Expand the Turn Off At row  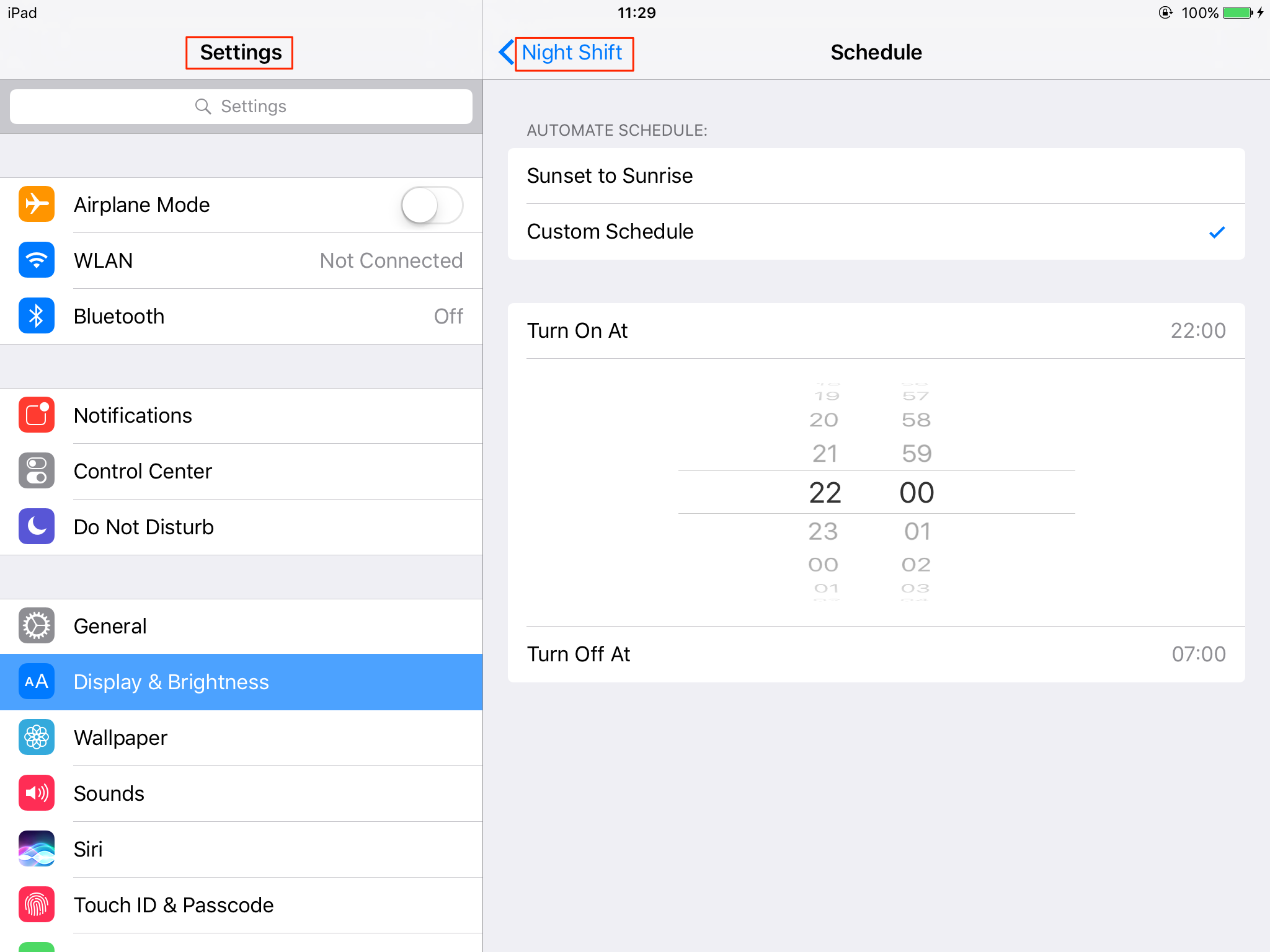876,654
